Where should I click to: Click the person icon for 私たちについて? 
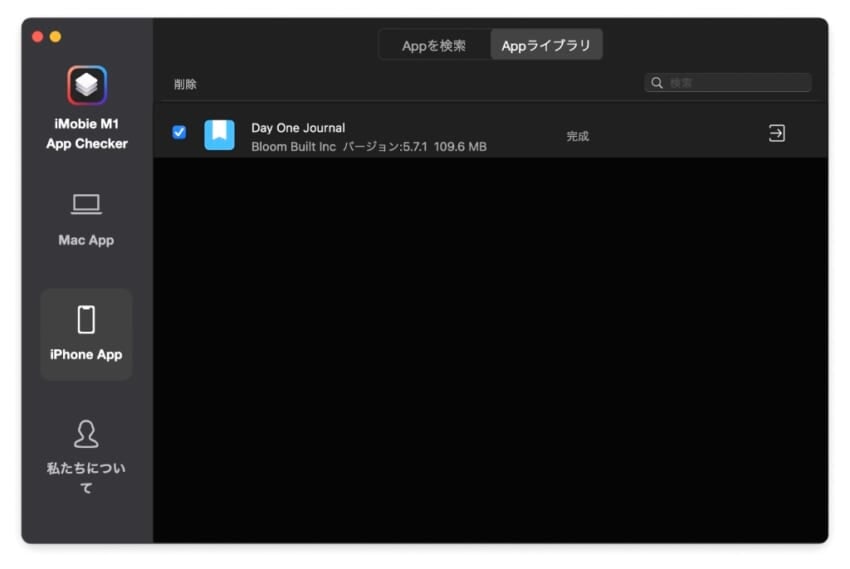point(86,434)
